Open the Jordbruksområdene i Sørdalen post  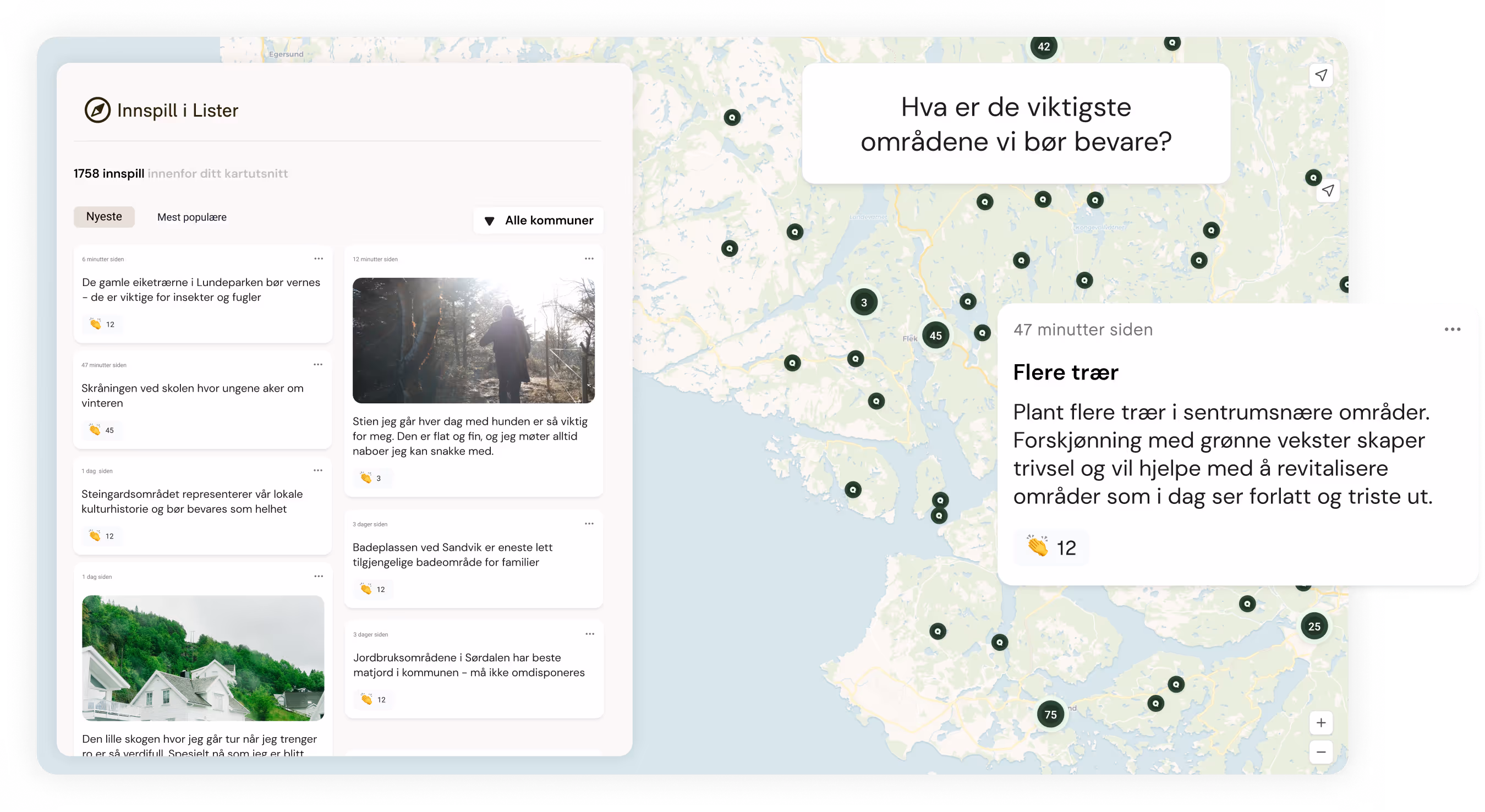[x=468, y=665]
